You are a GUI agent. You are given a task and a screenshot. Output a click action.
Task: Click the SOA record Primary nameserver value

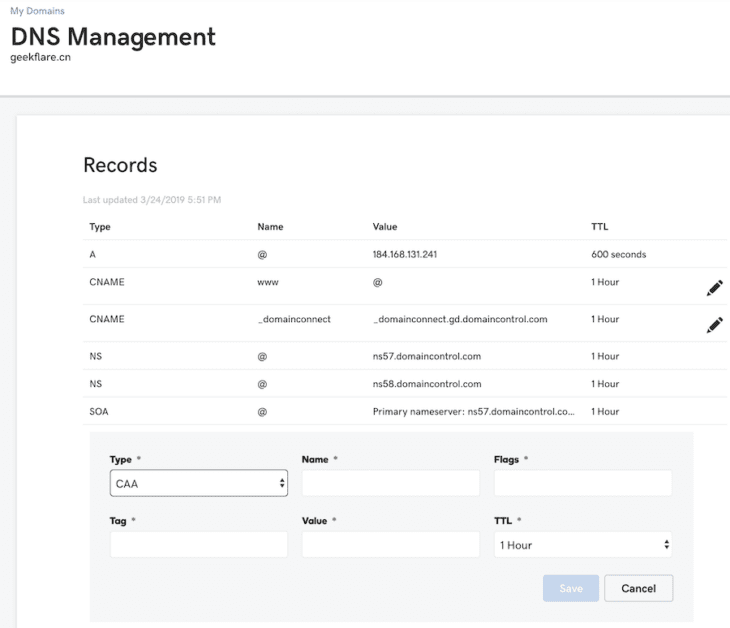point(473,411)
